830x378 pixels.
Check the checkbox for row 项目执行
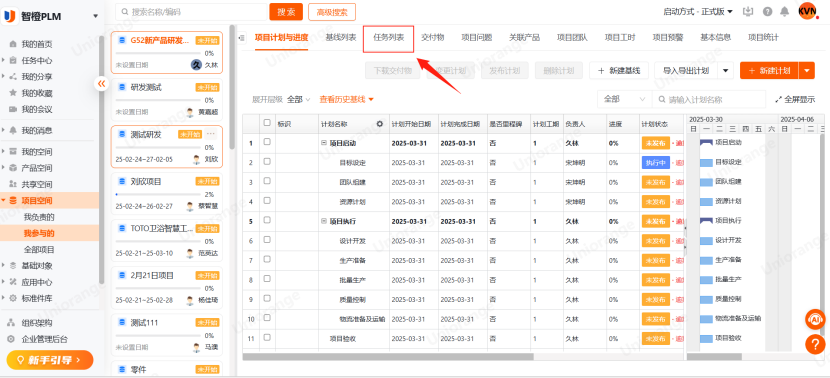point(267,220)
